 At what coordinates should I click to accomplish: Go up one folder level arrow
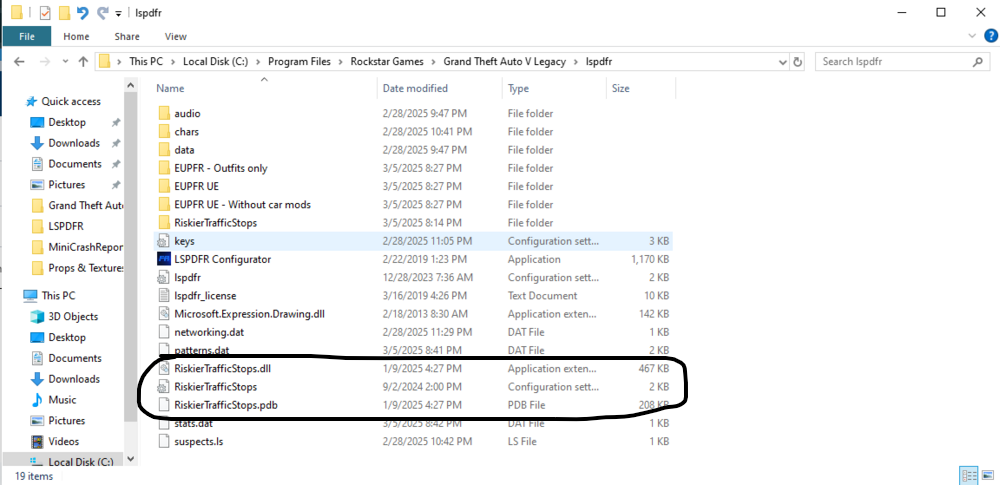[83, 62]
